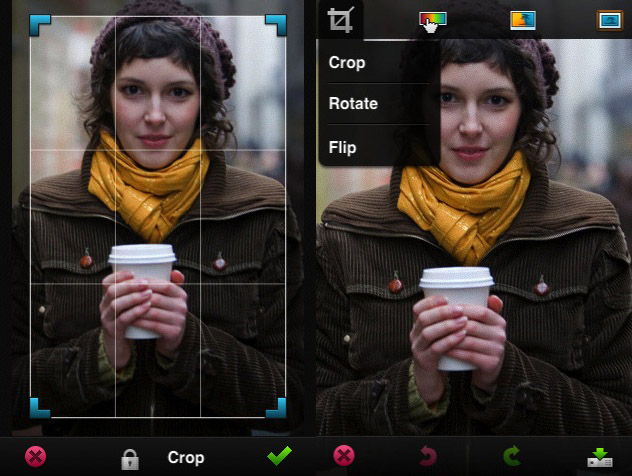
Task: Click the bottom-left crop corner handle
Action: pyautogui.click(x=38, y=408)
